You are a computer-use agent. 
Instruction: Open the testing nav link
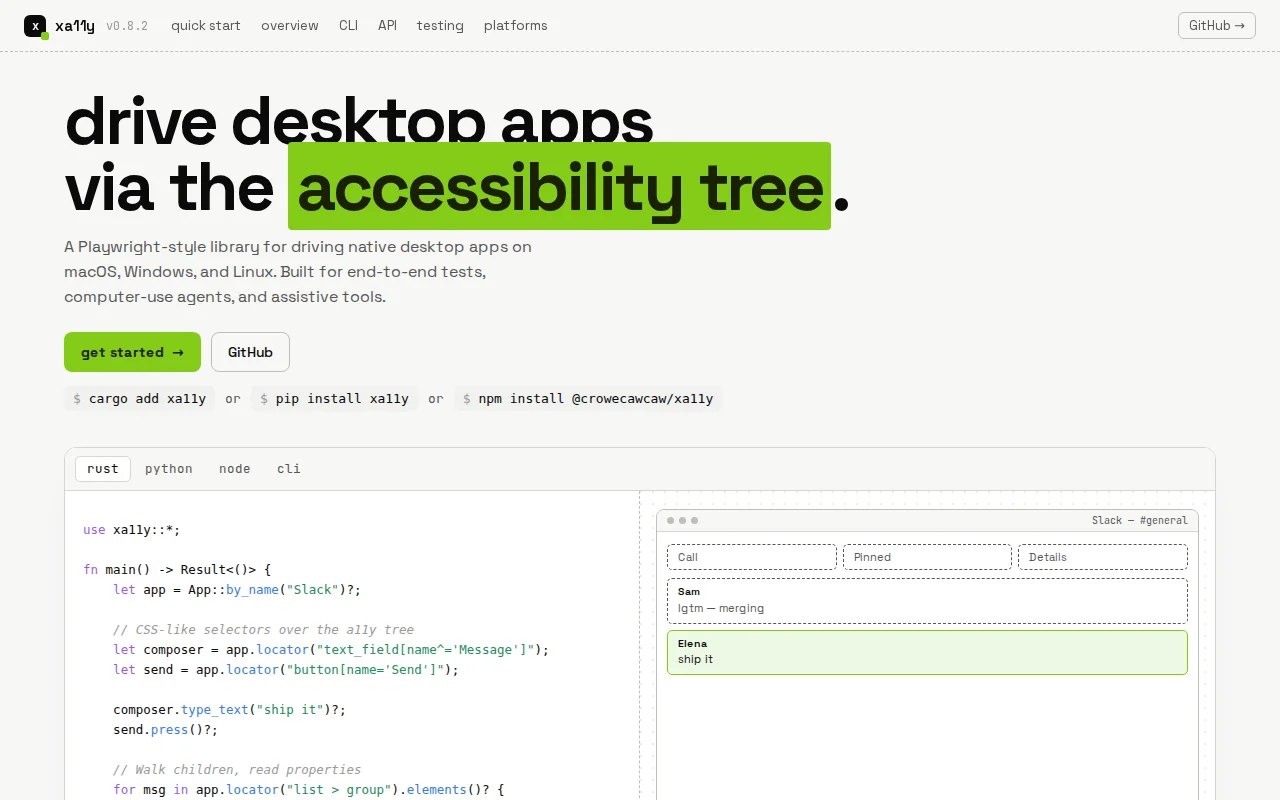pyautogui.click(x=440, y=26)
